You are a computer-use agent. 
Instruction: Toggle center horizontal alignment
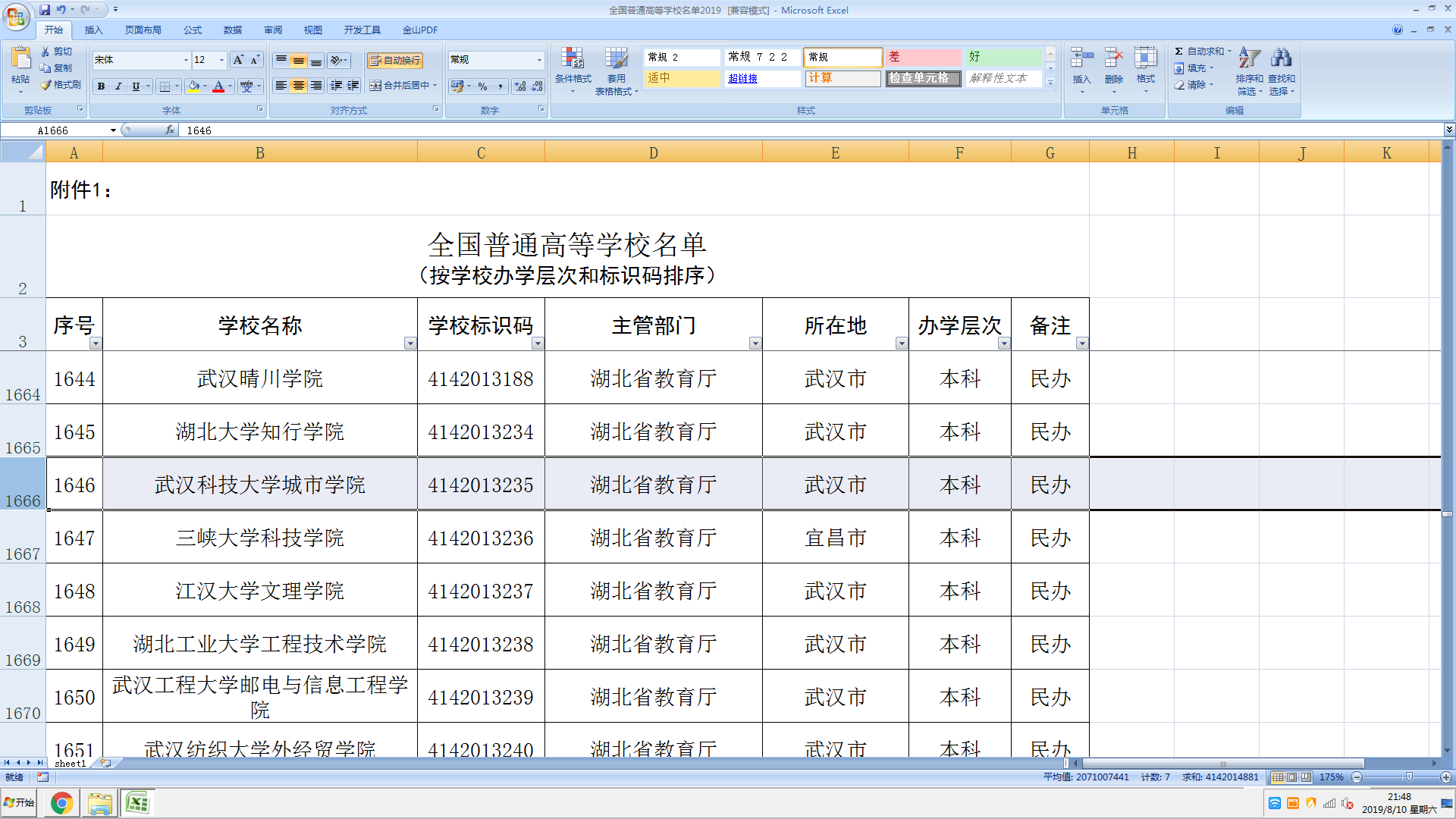coord(299,86)
